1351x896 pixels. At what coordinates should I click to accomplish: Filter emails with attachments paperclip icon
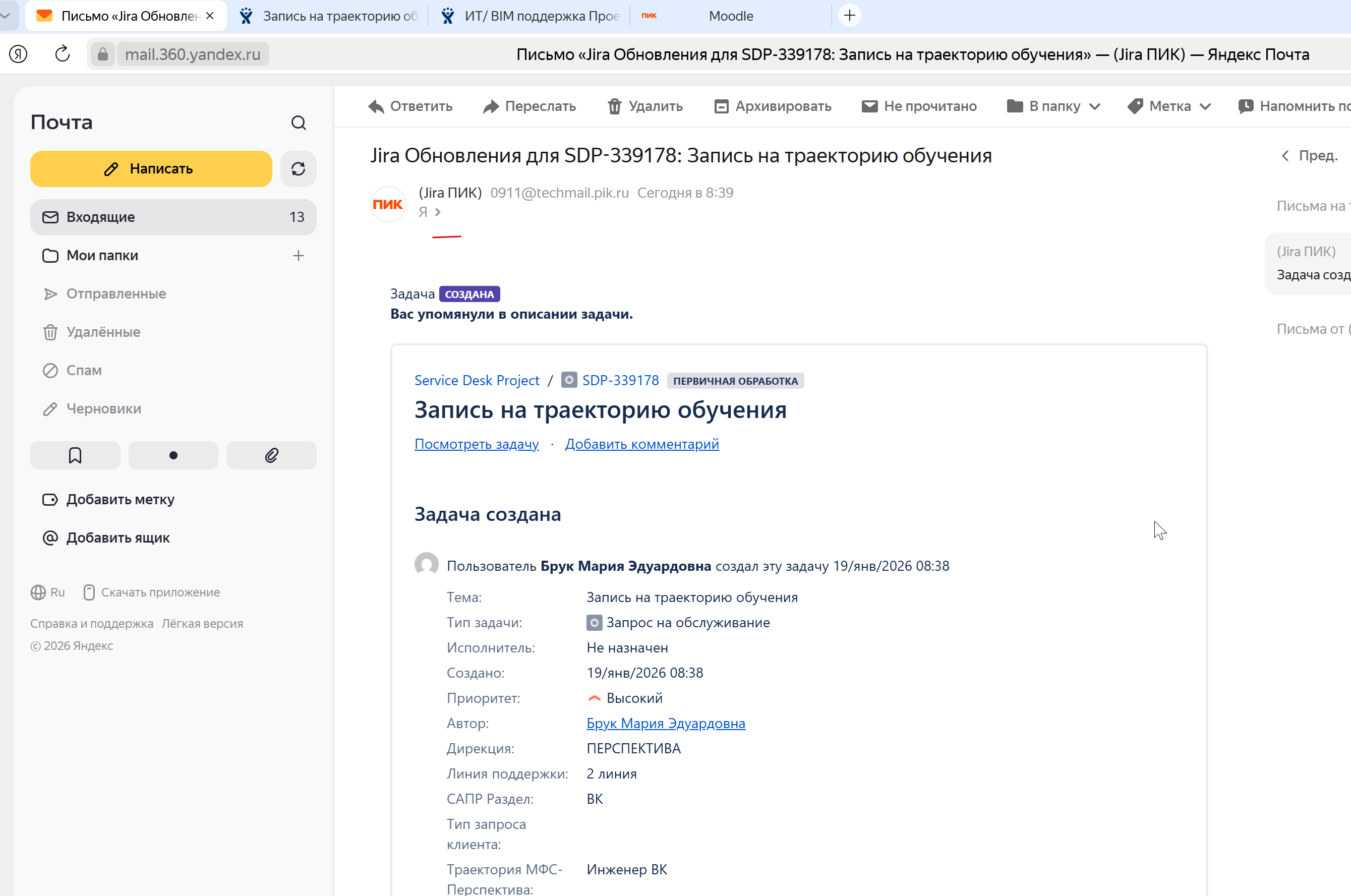[271, 455]
